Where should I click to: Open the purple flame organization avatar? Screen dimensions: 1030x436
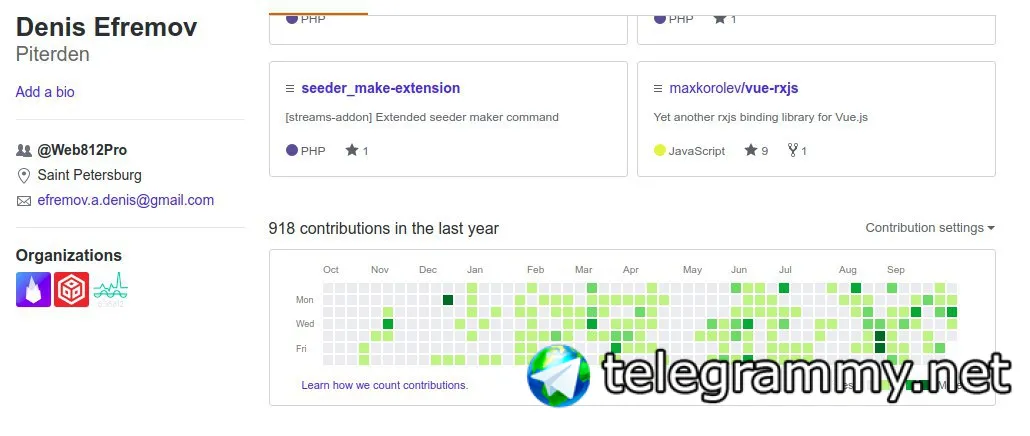pyautogui.click(x=34, y=290)
